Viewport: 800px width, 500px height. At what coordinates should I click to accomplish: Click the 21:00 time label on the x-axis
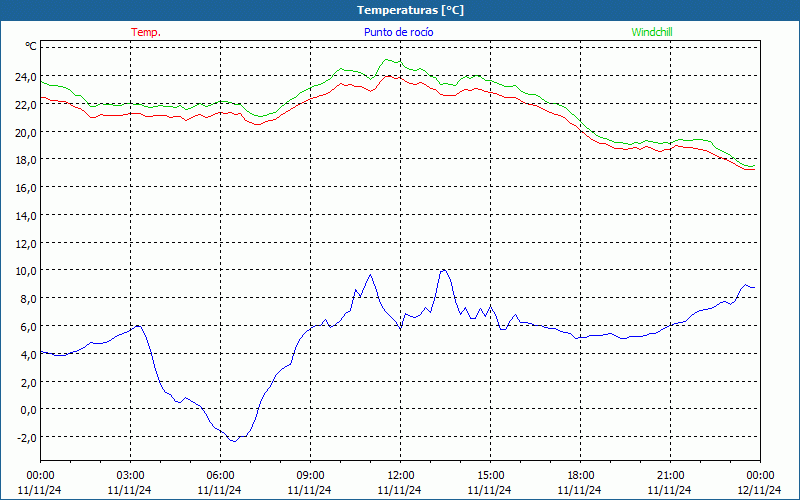[x=670, y=476]
